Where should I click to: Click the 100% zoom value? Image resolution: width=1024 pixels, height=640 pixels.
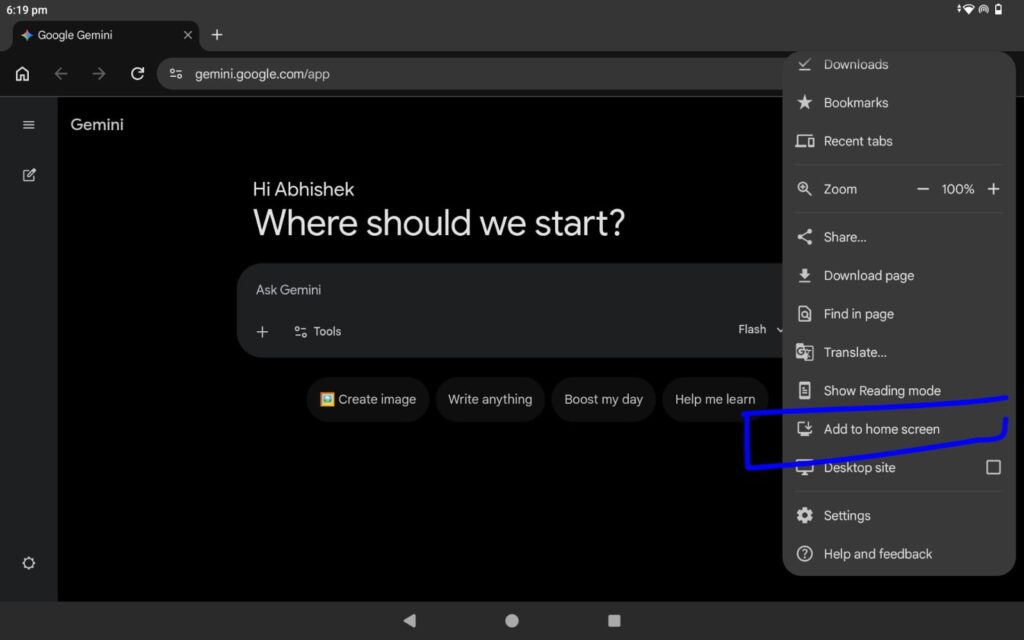[x=957, y=189]
